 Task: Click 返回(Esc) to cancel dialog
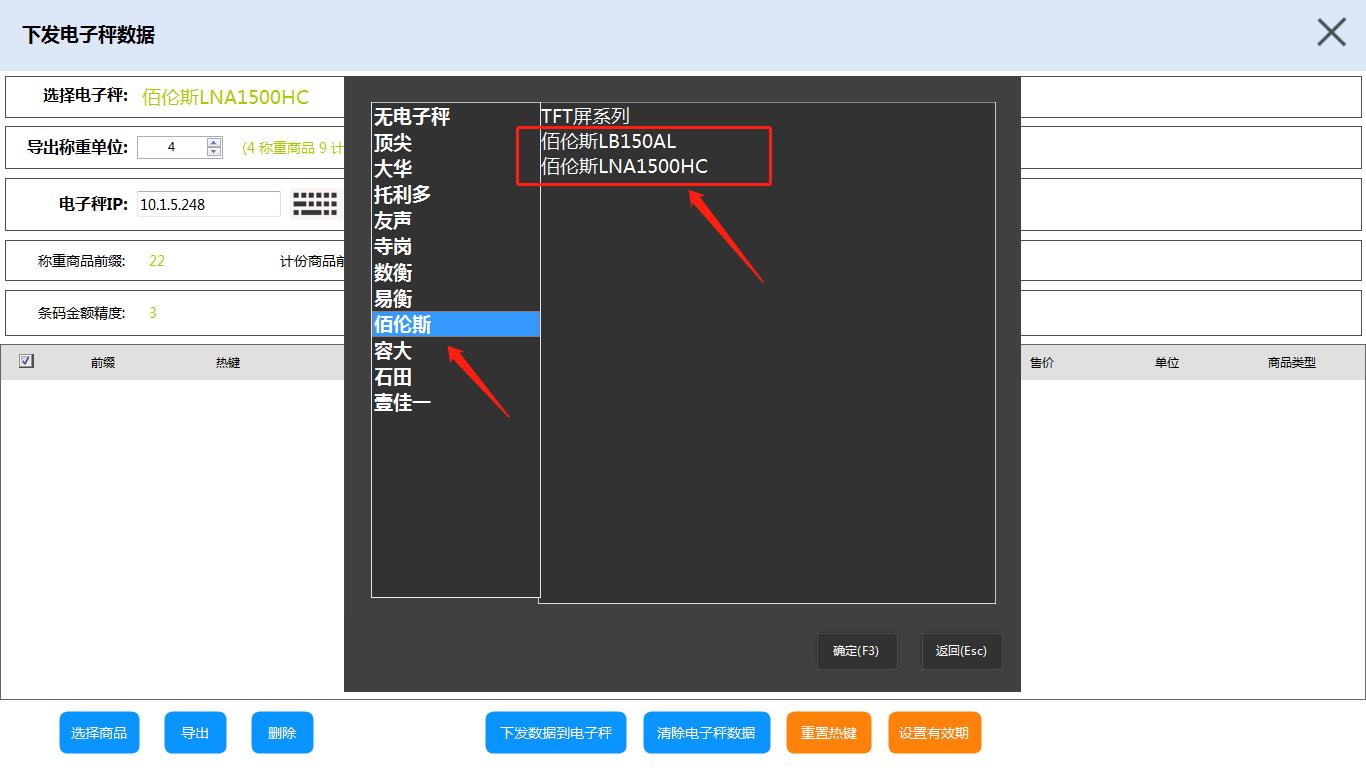coord(961,651)
